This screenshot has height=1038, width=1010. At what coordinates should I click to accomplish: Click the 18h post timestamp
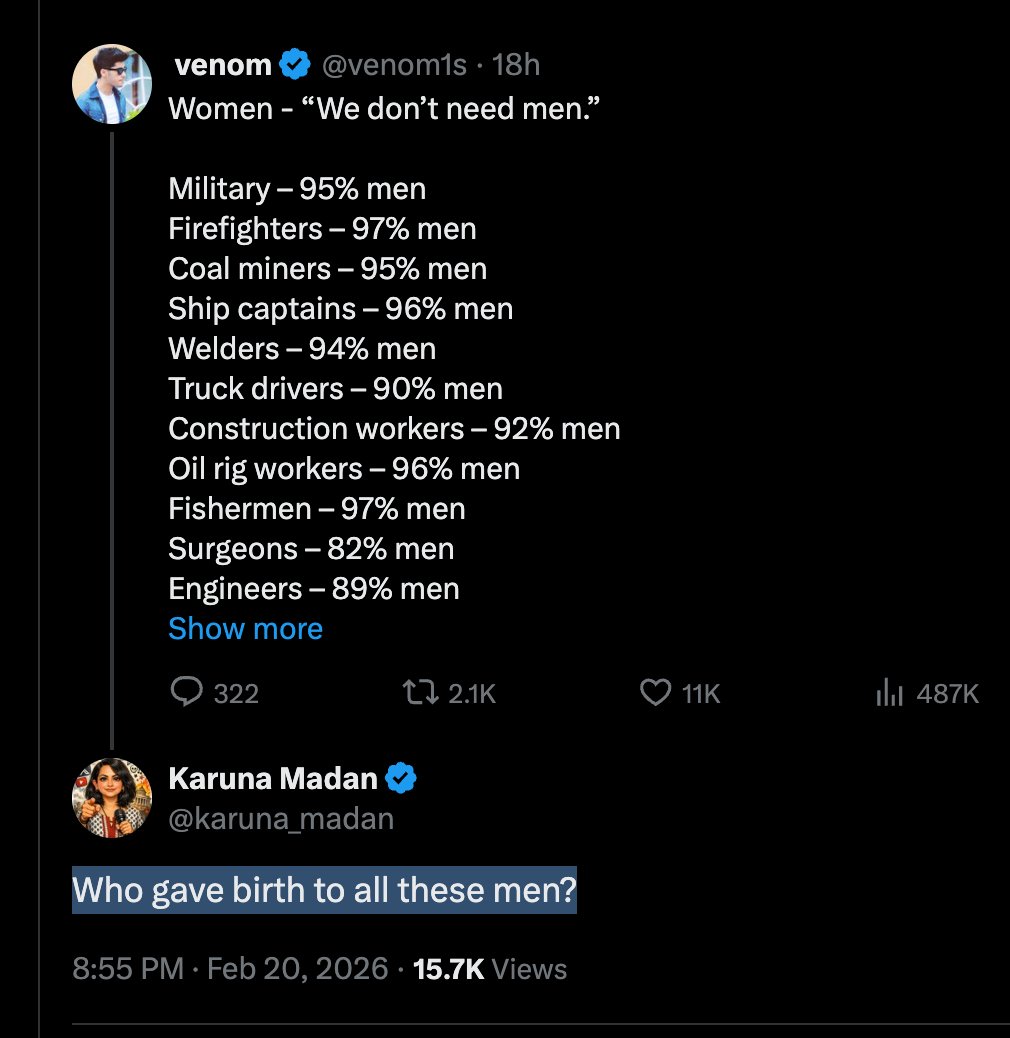pos(517,66)
